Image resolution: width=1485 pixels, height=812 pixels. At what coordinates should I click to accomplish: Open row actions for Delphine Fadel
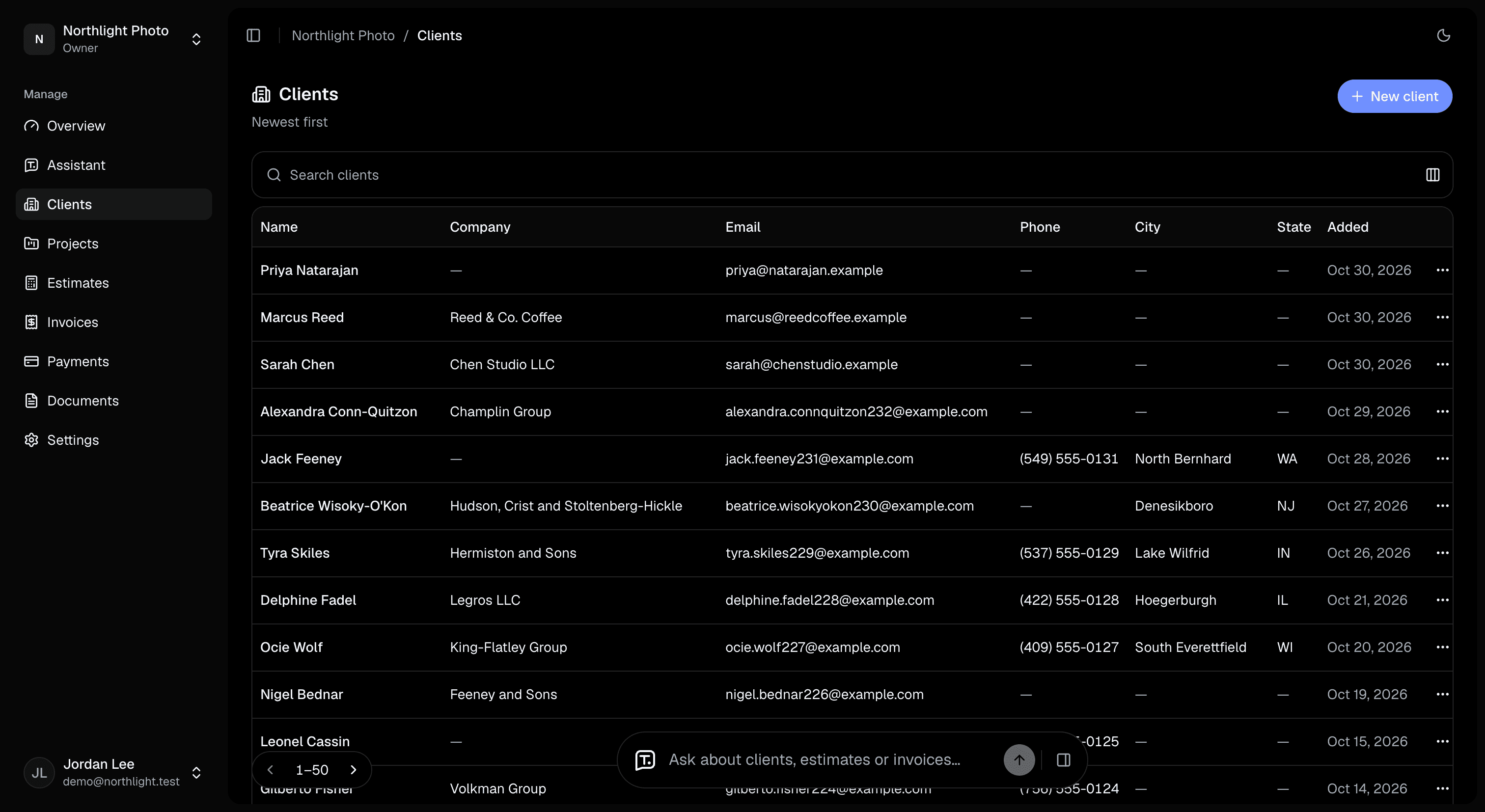tap(1442, 600)
